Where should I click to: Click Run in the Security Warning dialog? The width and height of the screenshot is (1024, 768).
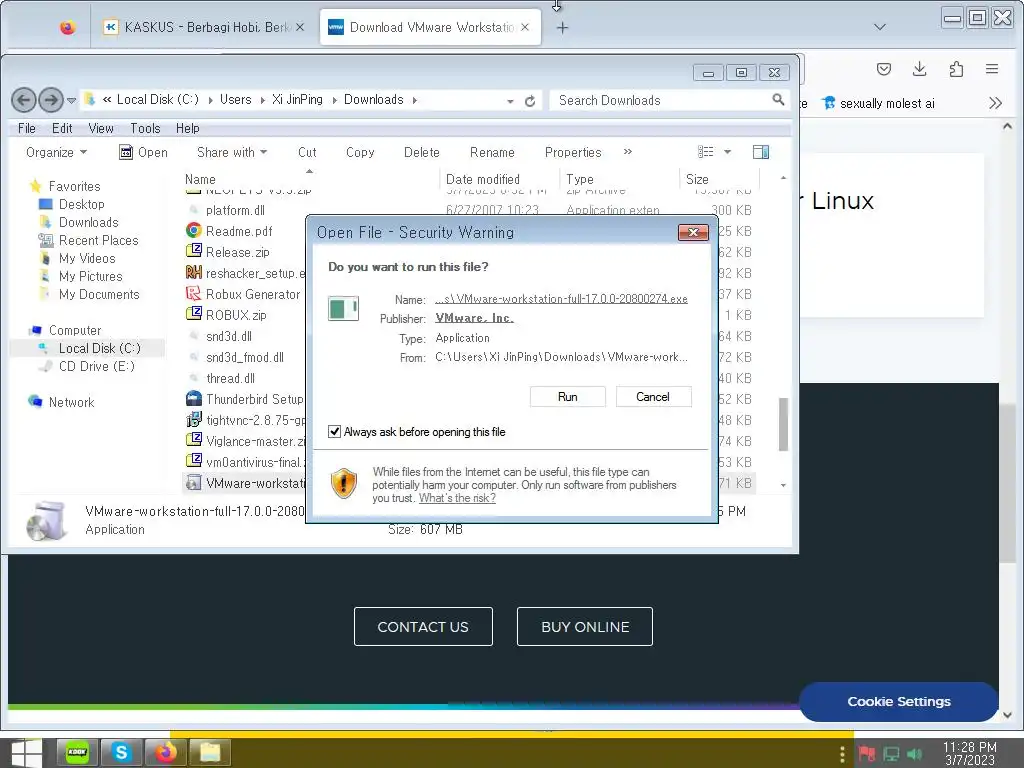(568, 396)
